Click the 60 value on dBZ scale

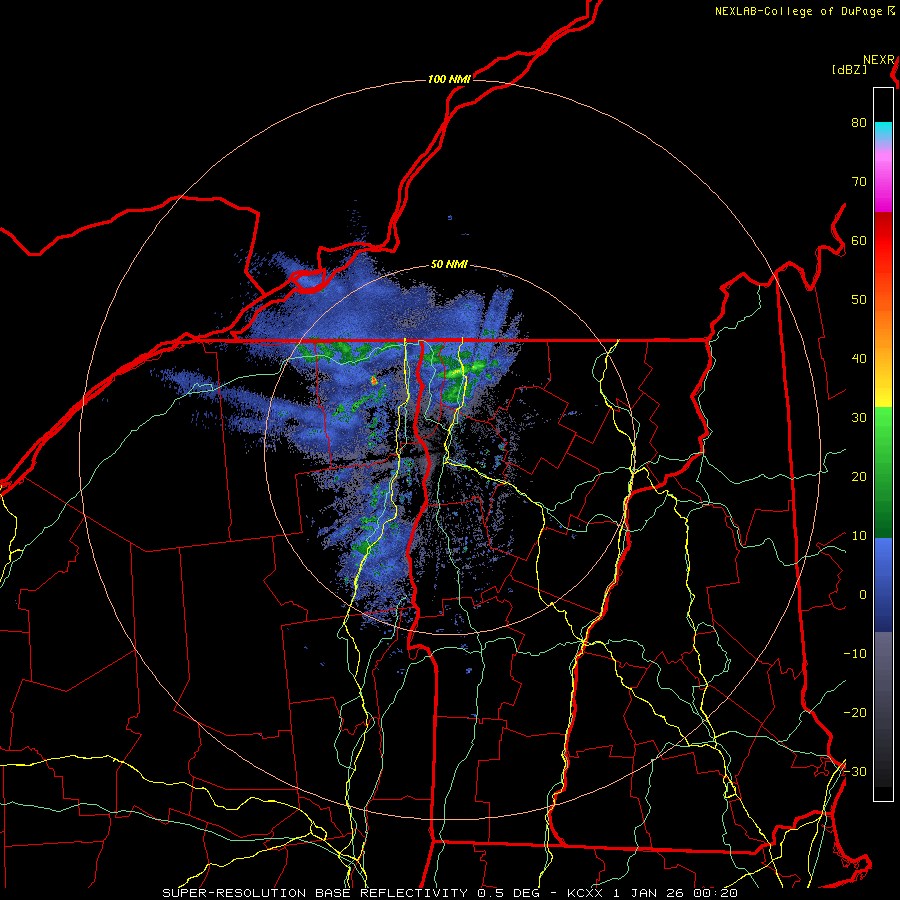click(859, 241)
